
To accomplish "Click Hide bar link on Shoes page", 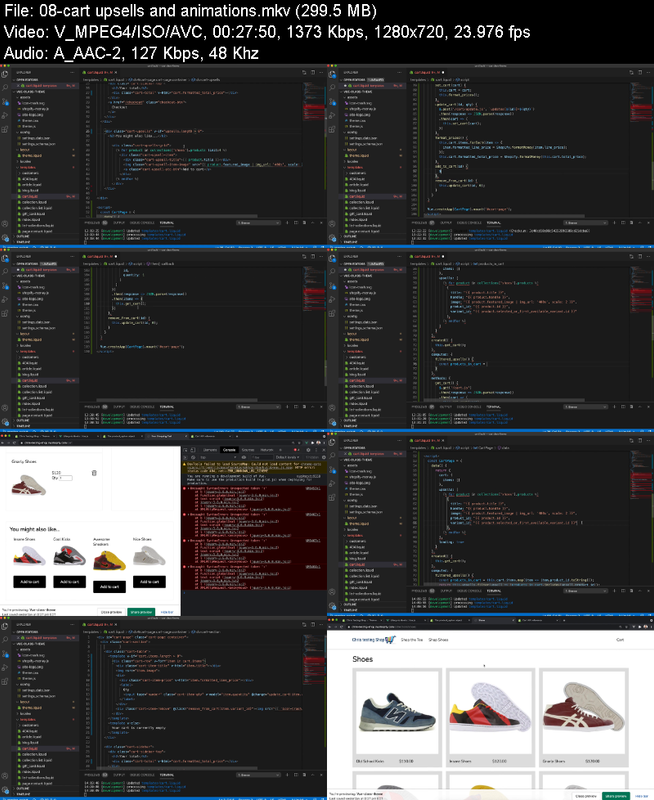I will (641, 796).
